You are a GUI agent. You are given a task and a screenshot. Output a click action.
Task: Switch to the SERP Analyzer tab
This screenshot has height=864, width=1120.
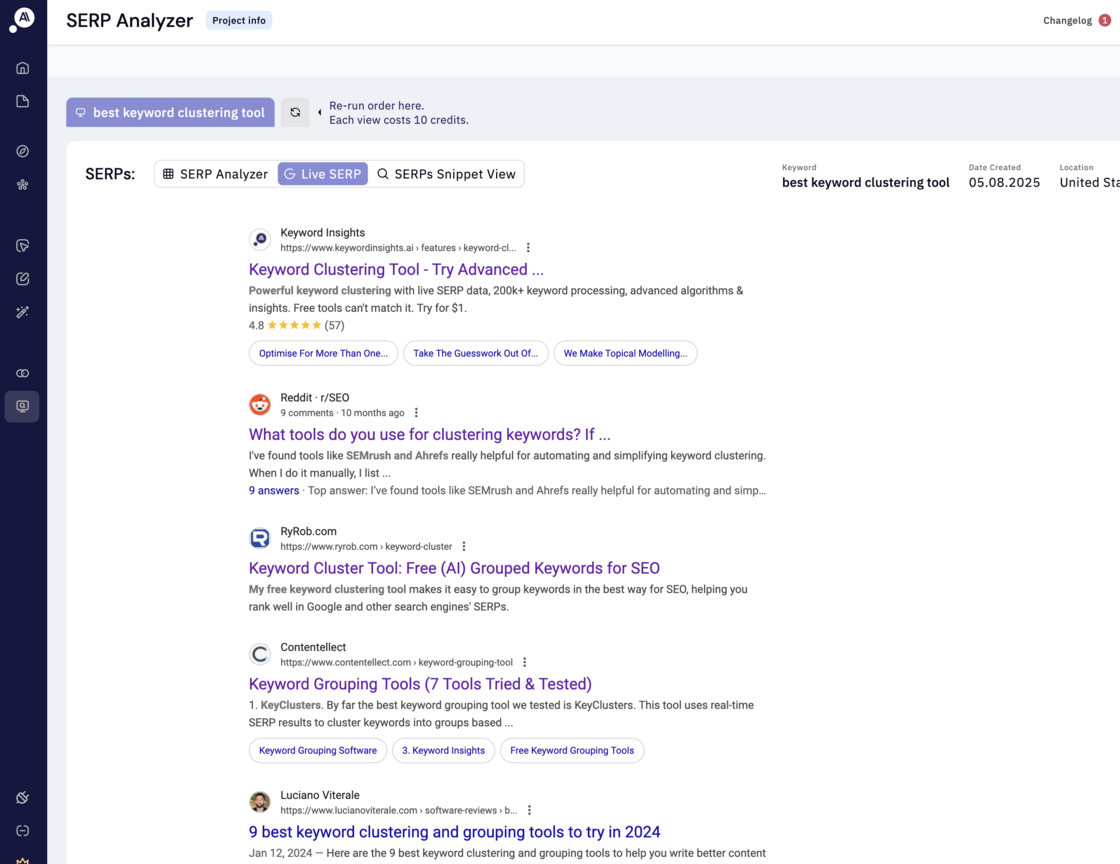[215, 174]
